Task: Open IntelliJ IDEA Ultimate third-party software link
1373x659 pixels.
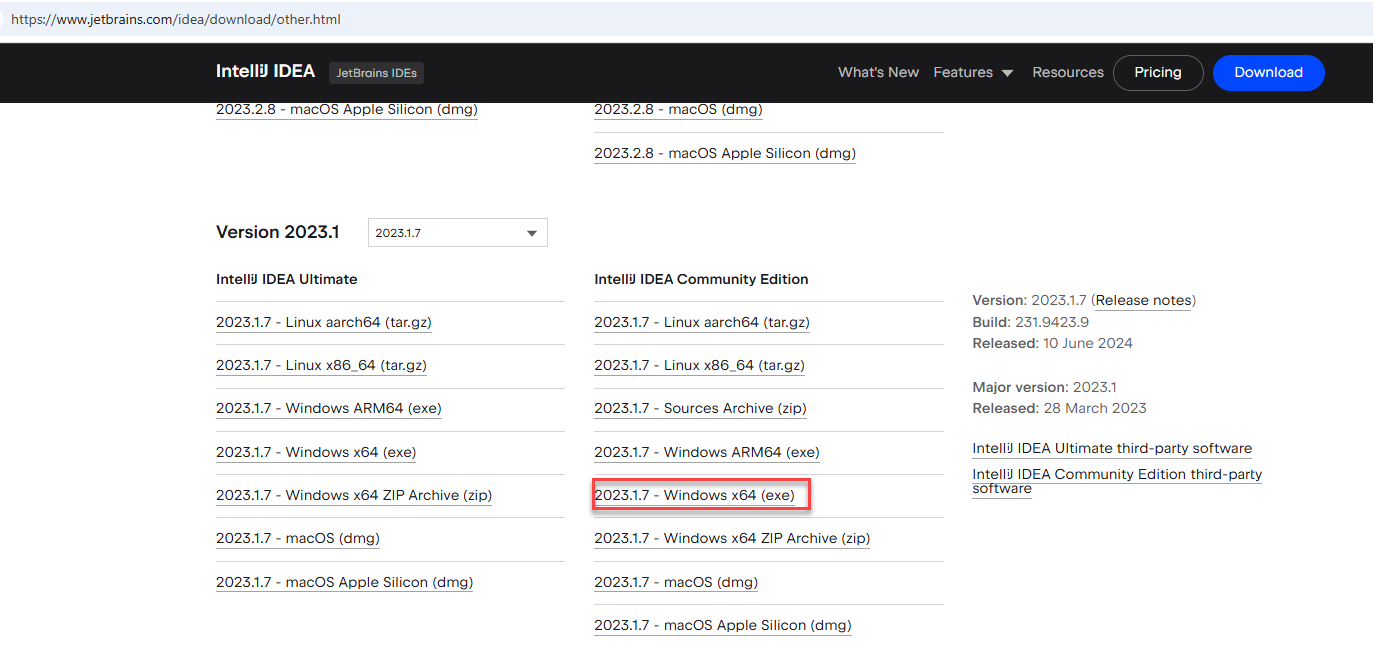Action: coord(1112,448)
